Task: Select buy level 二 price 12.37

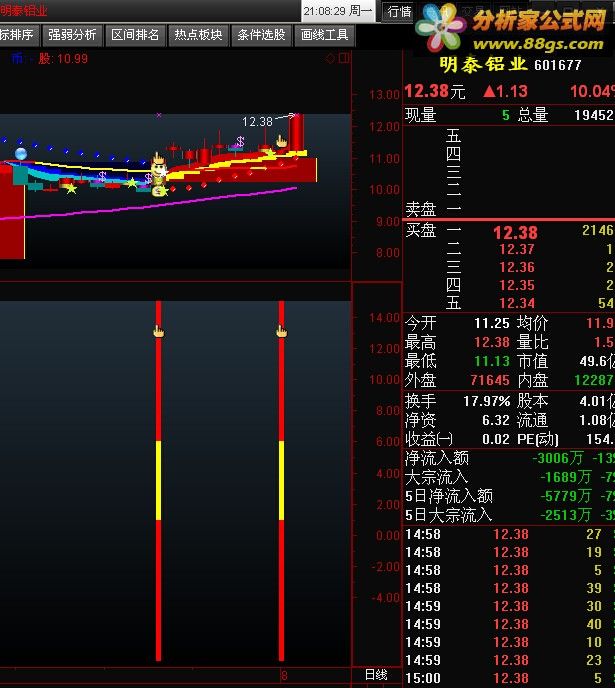Action: (x=517, y=249)
